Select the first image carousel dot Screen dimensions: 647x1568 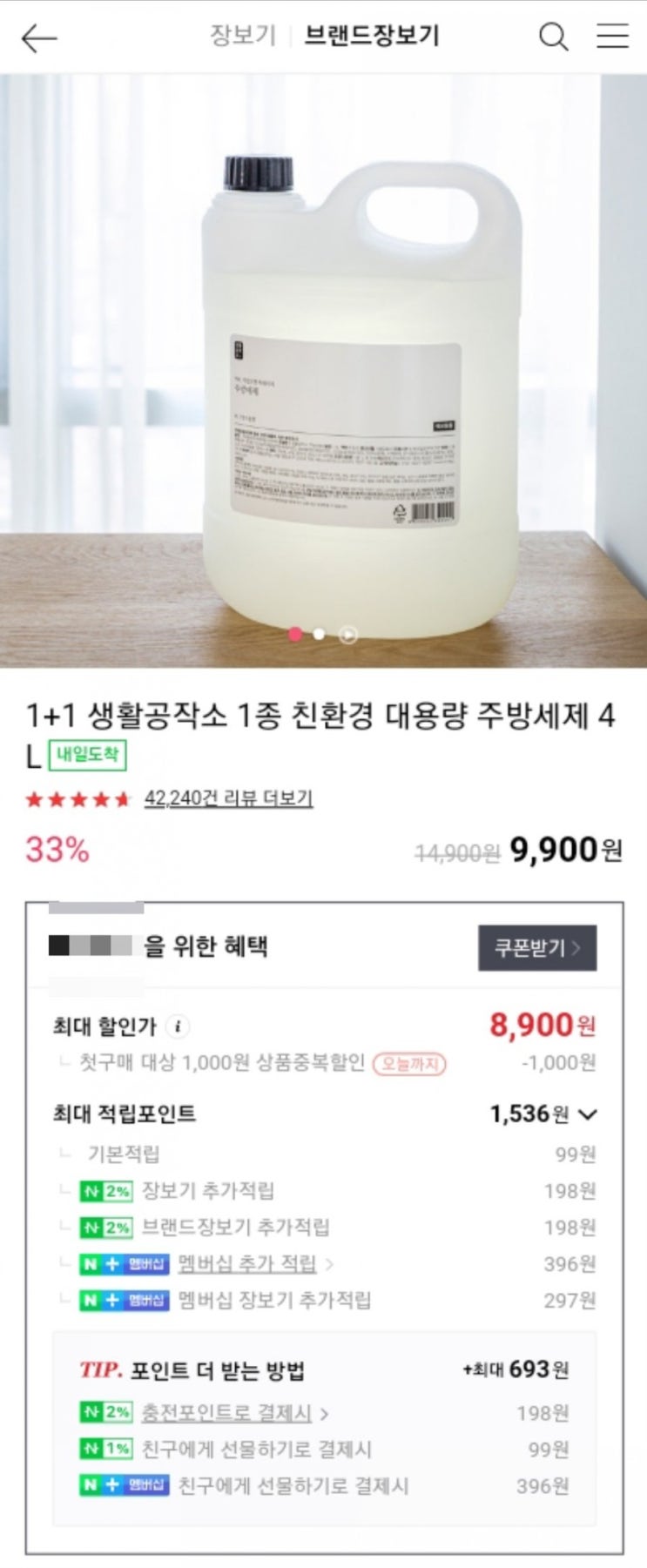pos(295,634)
